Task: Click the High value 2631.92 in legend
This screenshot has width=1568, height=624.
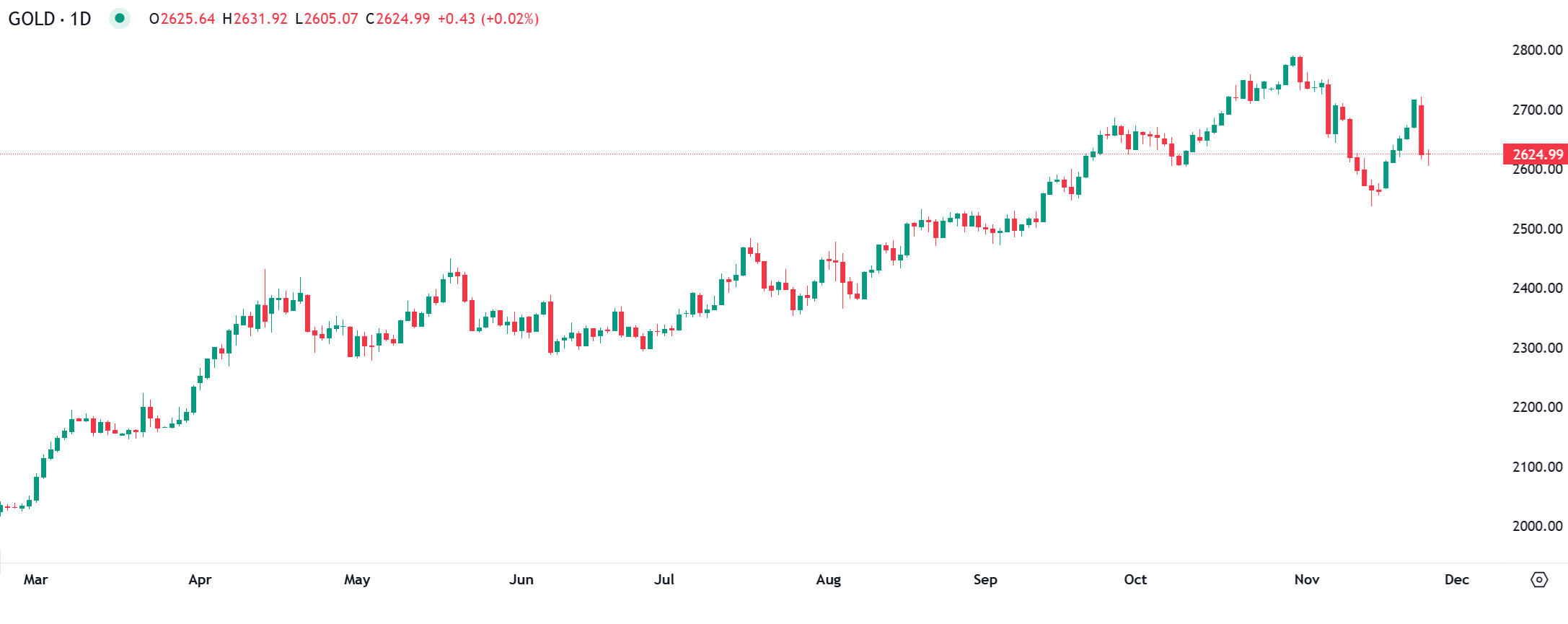Action: click(x=260, y=19)
